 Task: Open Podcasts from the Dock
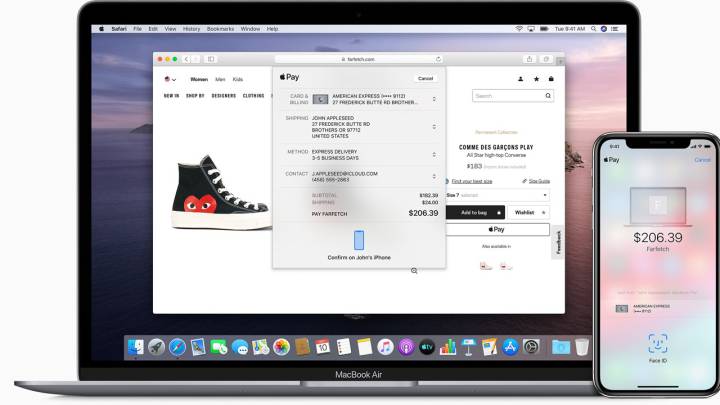406,348
